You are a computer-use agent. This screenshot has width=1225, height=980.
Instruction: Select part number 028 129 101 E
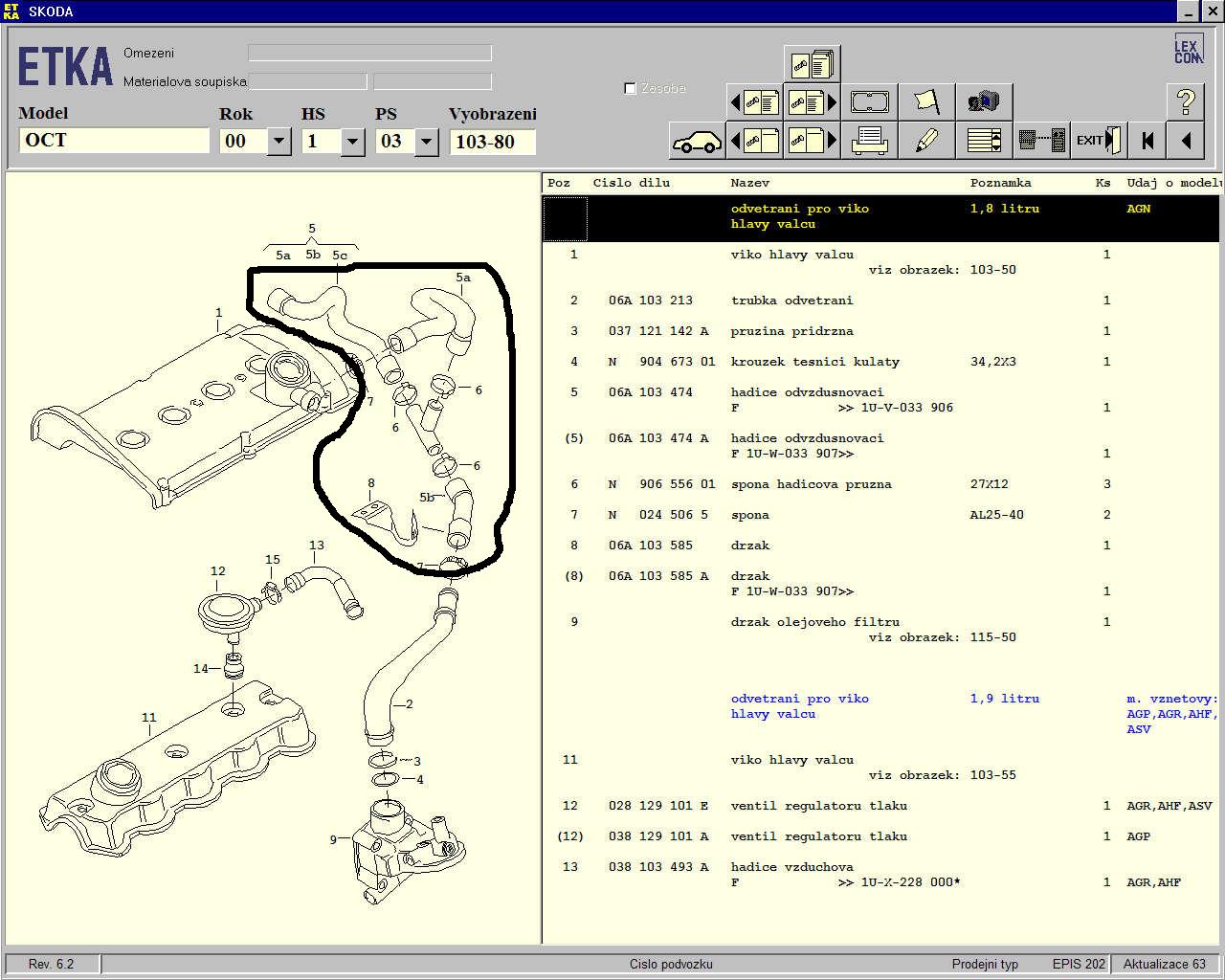click(x=658, y=806)
